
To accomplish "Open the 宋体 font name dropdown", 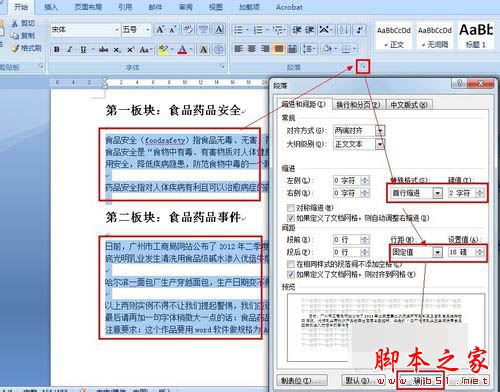I will [117, 30].
